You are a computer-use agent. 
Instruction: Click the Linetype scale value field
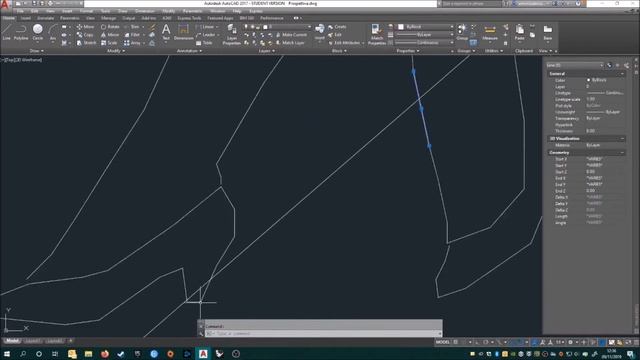pyautogui.click(x=605, y=99)
